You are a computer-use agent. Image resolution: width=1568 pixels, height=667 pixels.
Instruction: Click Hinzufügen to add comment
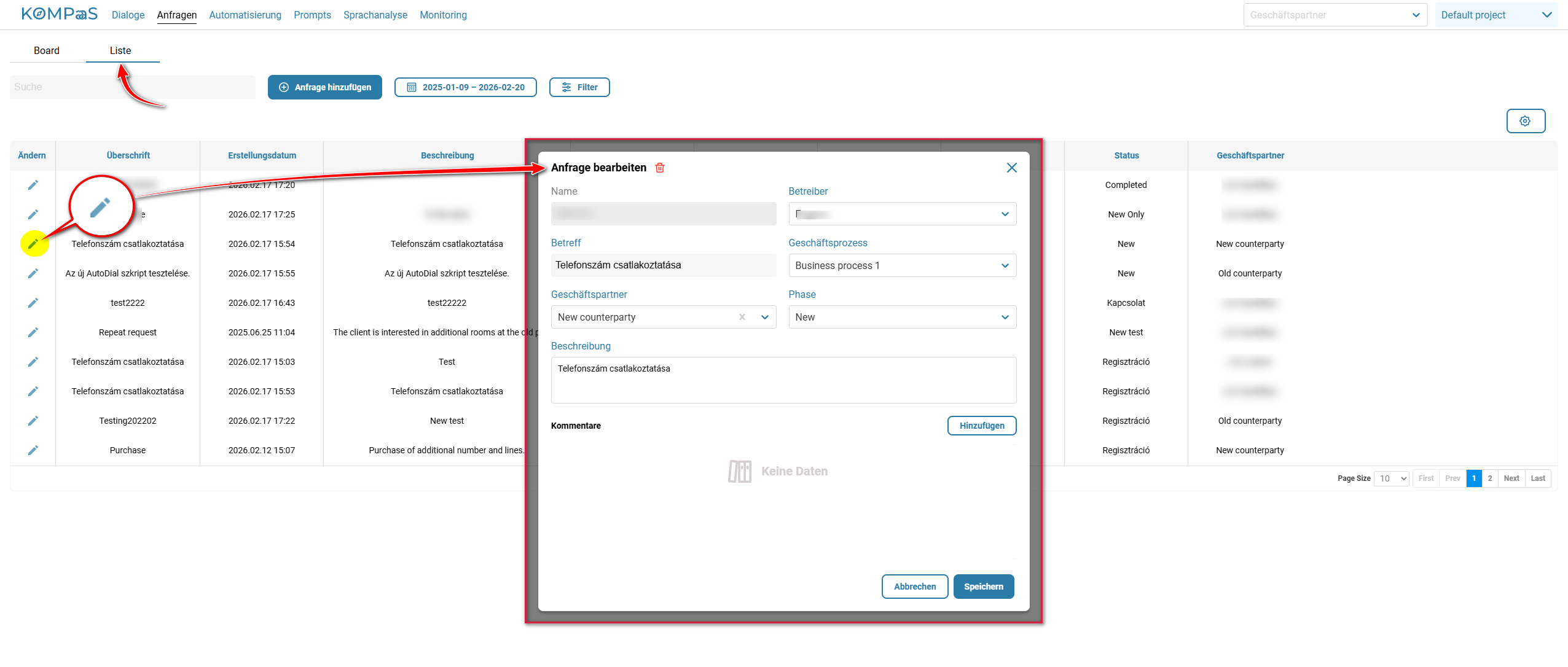tap(981, 426)
